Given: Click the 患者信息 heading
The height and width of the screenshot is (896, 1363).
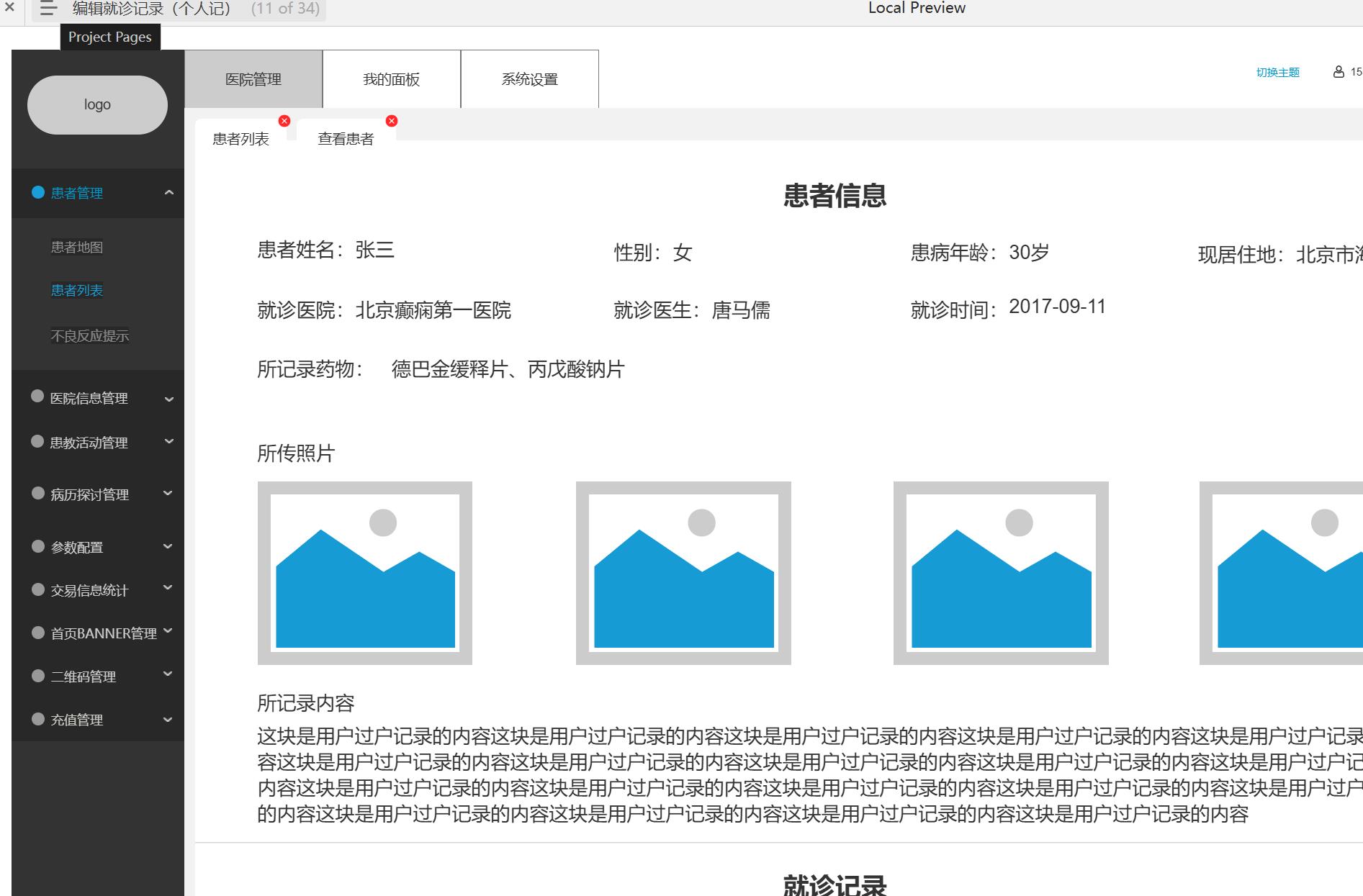Looking at the screenshot, I should click(835, 196).
